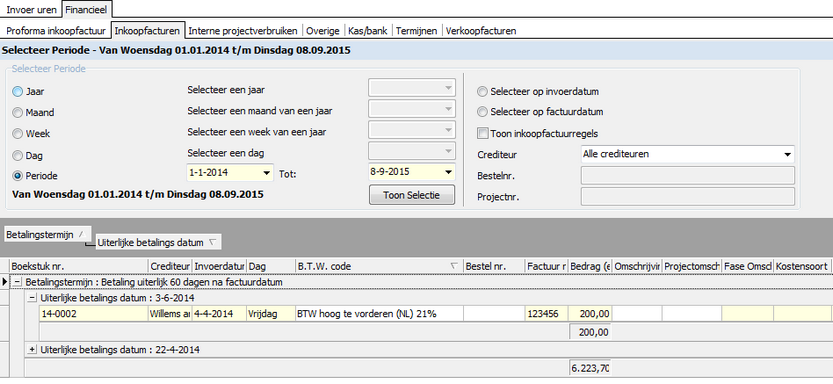Select the Jaar radio button
This screenshot has width=833, height=384.
tap(18, 91)
